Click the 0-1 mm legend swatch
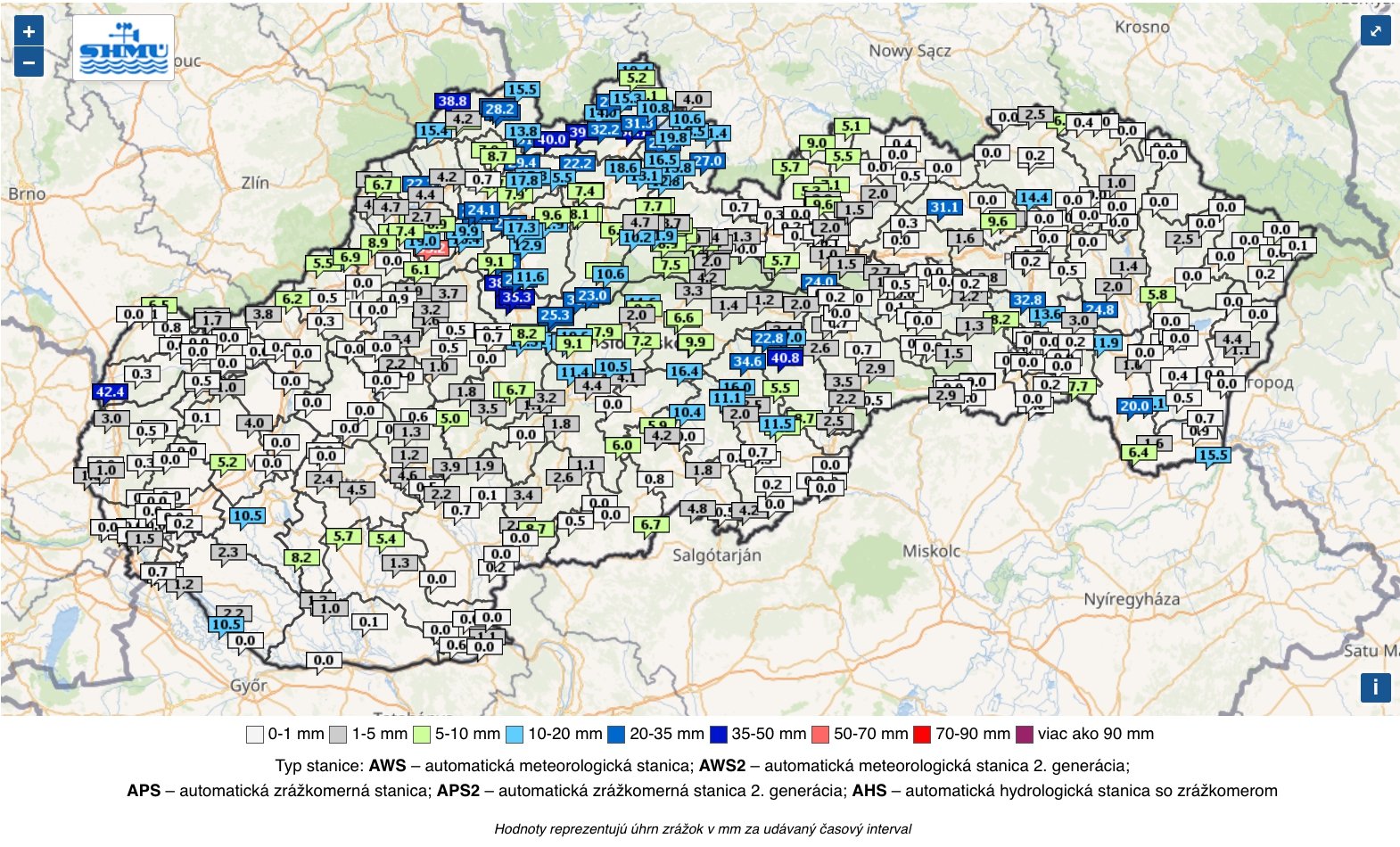The width and height of the screenshot is (1400, 847). (x=255, y=735)
